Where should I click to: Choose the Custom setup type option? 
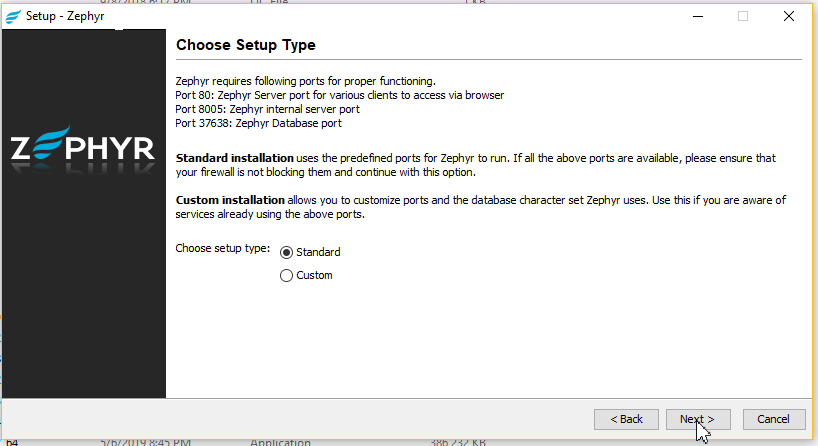point(287,275)
